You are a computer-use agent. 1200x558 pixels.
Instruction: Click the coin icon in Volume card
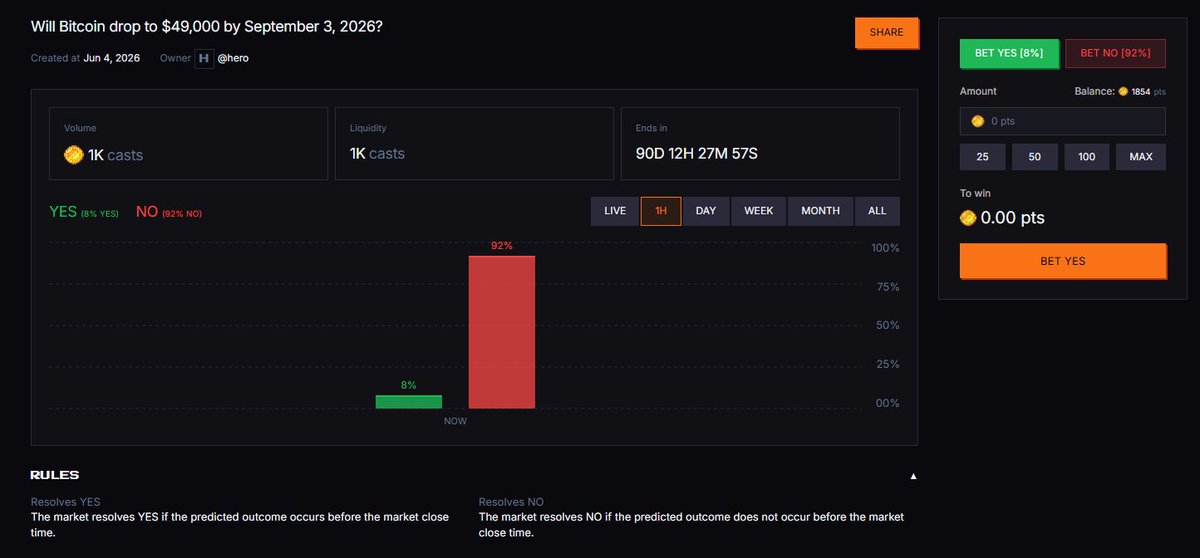click(73, 154)
